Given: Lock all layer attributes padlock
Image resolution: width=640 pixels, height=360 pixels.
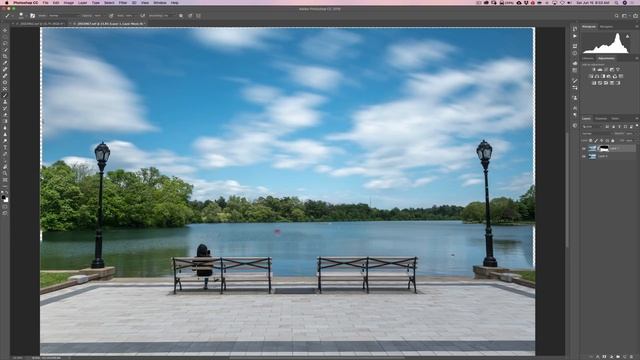Looking at the screenshot, I should point(613,140).
